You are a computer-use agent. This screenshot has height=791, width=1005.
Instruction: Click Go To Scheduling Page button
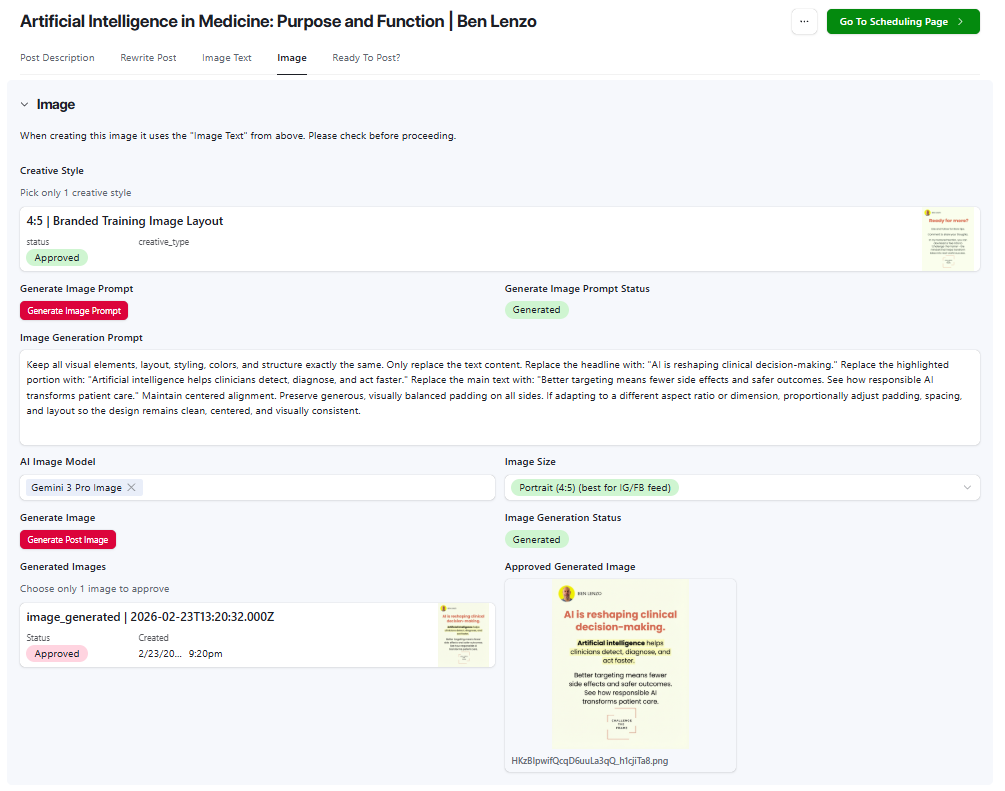(902, 21)
